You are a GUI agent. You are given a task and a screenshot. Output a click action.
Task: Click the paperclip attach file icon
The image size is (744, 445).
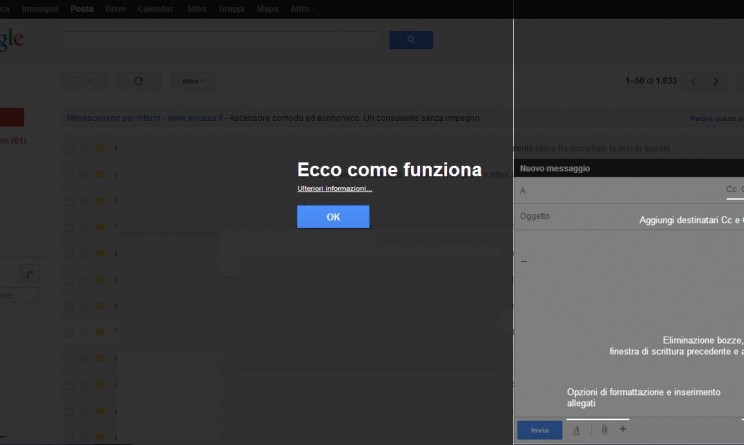tap(604, 430)
